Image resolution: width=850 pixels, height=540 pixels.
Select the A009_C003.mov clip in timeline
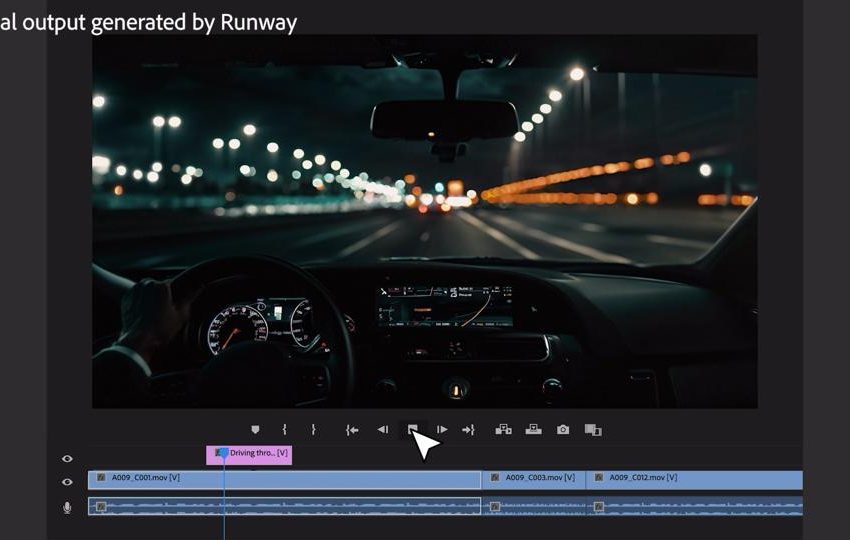535,479
